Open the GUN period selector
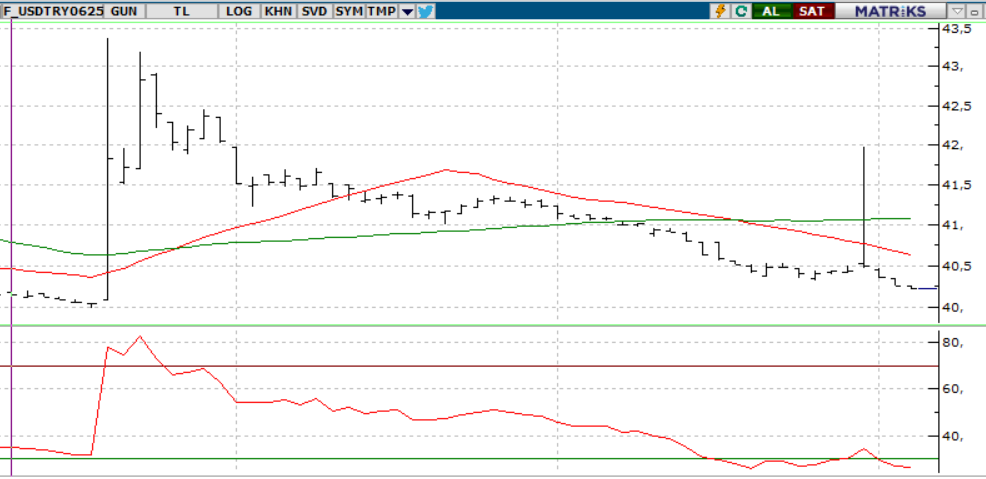This screenshot has width=986, height=479. click(x=126, y=11)
